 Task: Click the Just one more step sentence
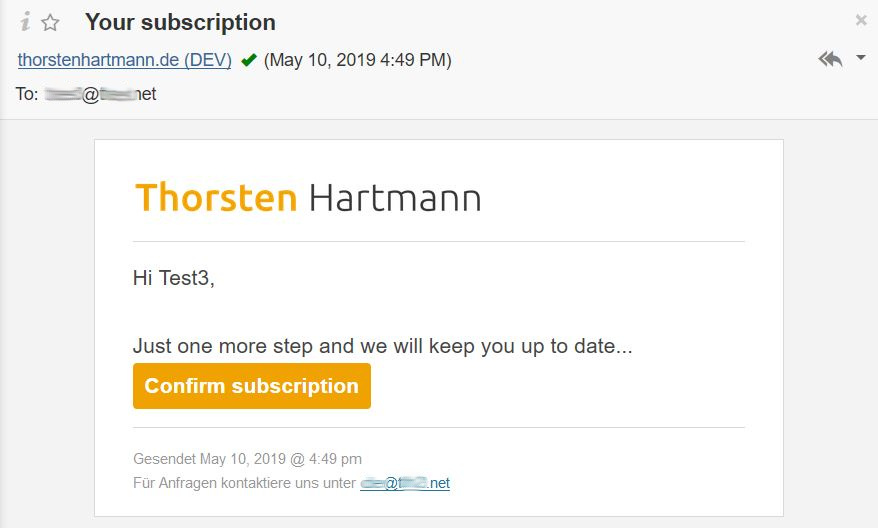click(x=382, y=347)
